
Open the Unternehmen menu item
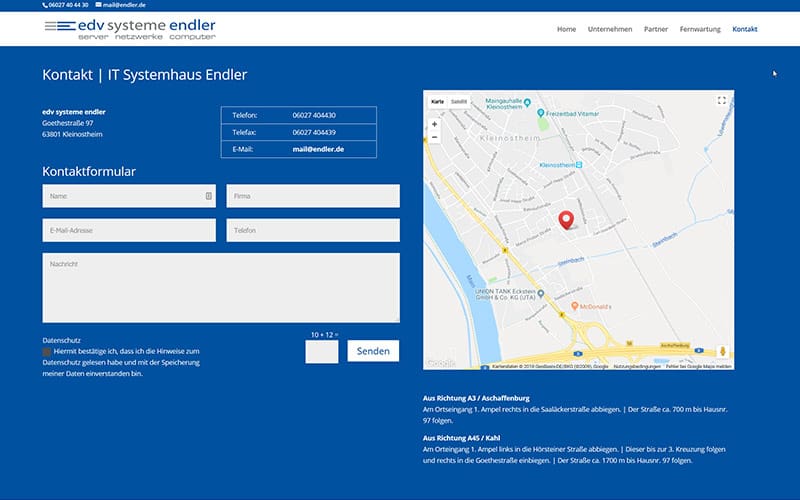(x=610, y=29)
